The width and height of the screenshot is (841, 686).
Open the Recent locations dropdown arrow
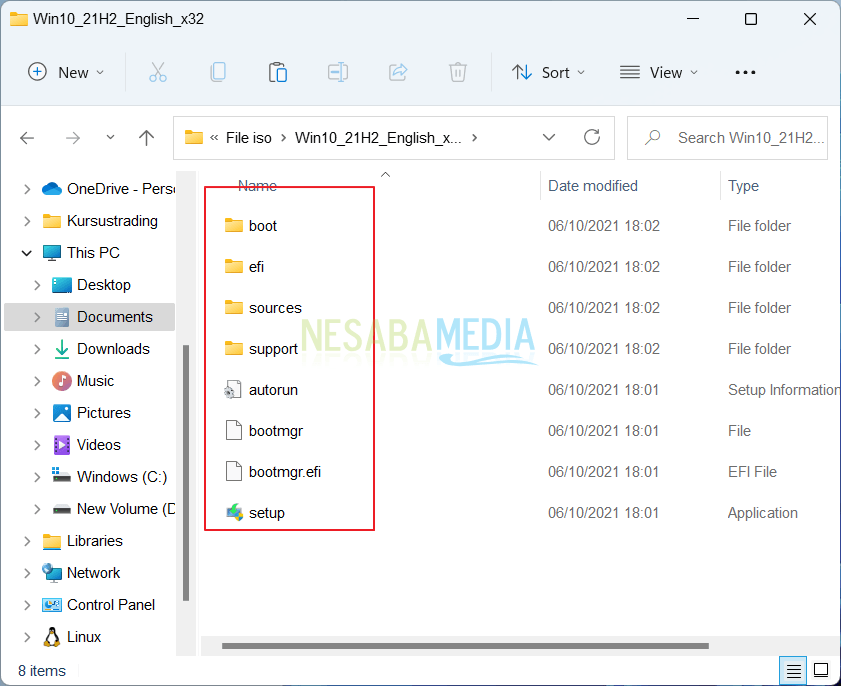point(110,137)
